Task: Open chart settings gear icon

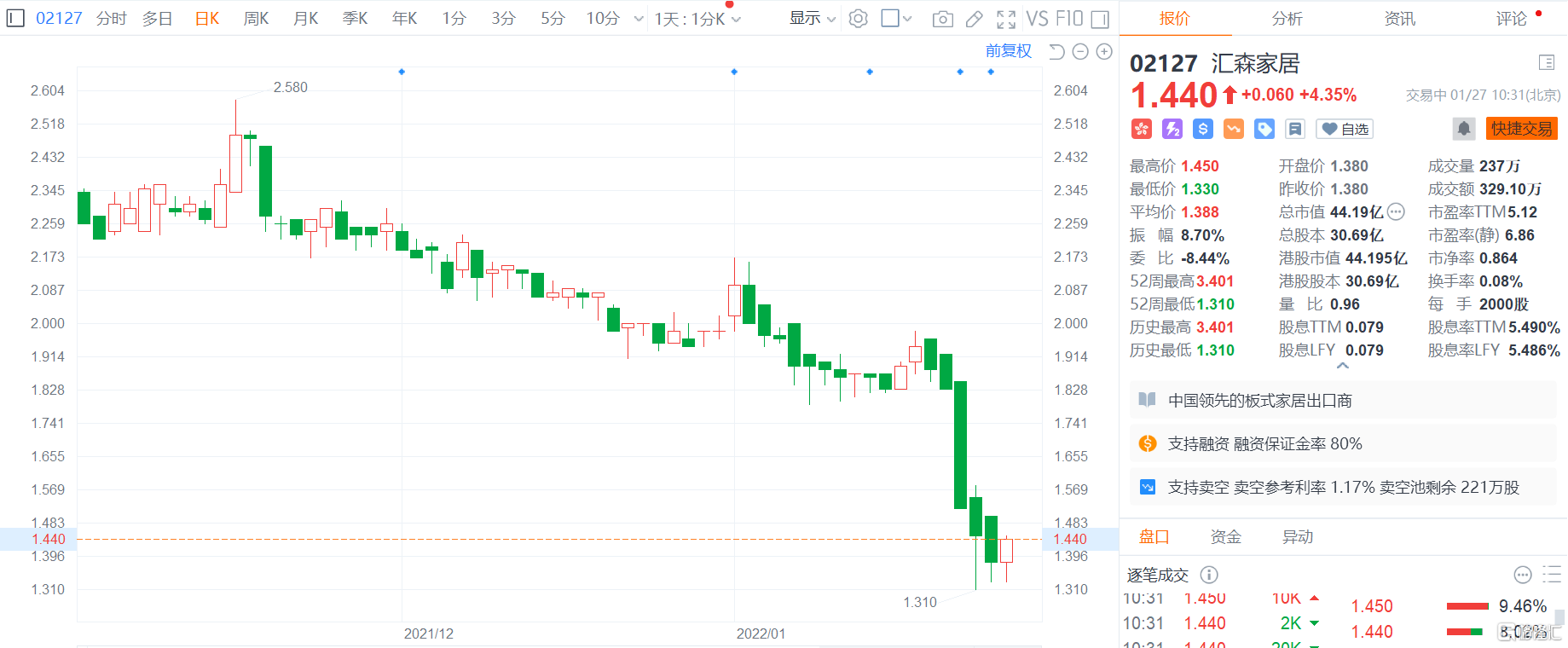Action: (858, 19)
